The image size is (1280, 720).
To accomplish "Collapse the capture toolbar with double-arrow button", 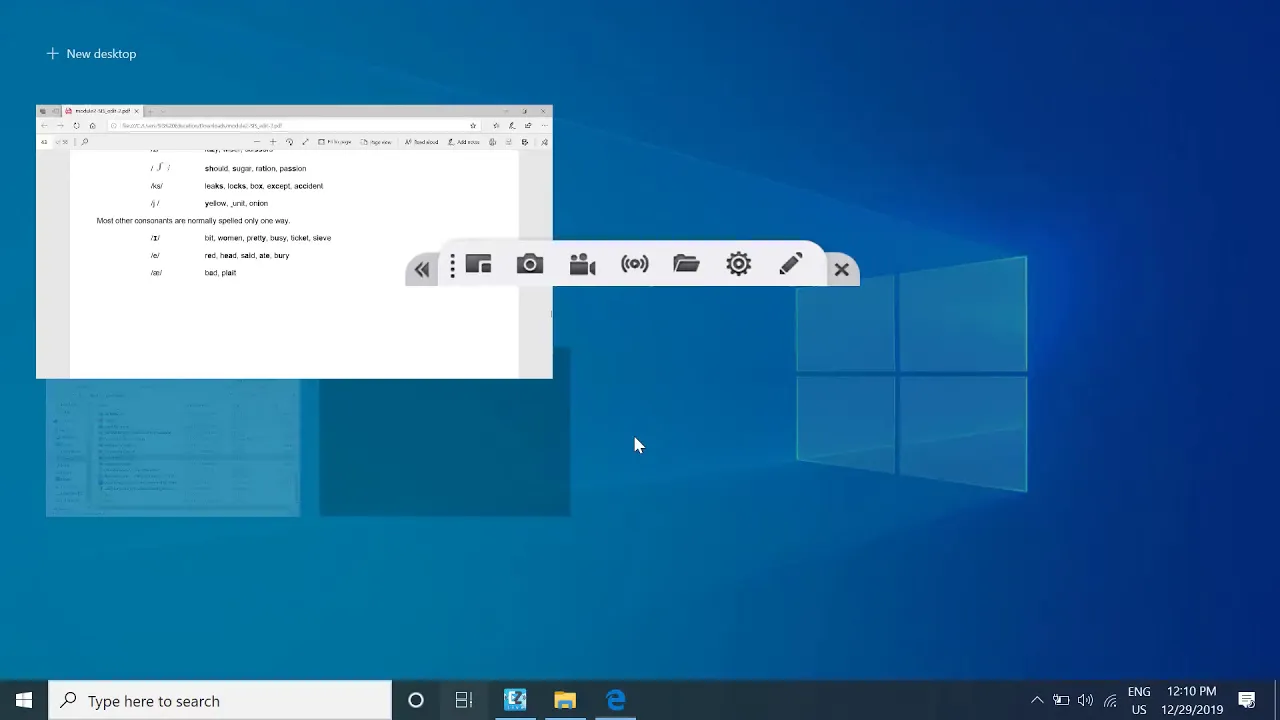I will pyautogui.click(x=422, y=269).
